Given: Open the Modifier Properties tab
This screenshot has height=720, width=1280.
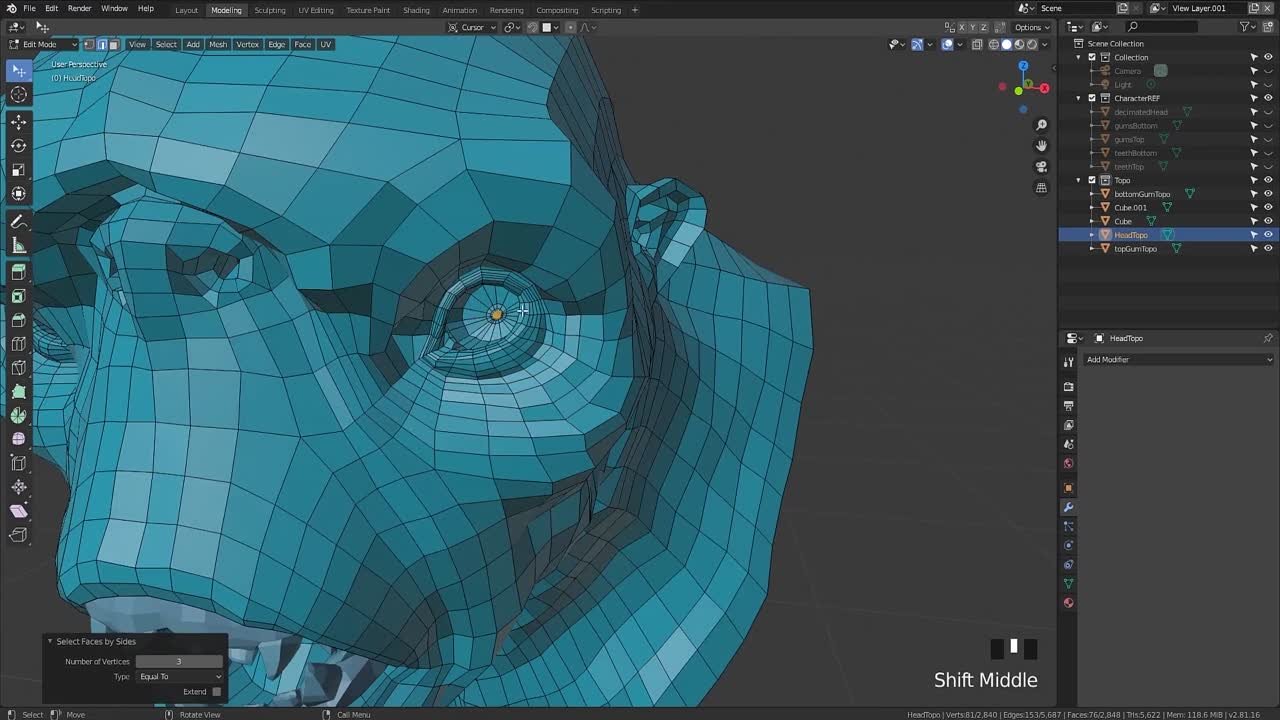Looking at the screenshot, I should click(x=1068, y=508).
